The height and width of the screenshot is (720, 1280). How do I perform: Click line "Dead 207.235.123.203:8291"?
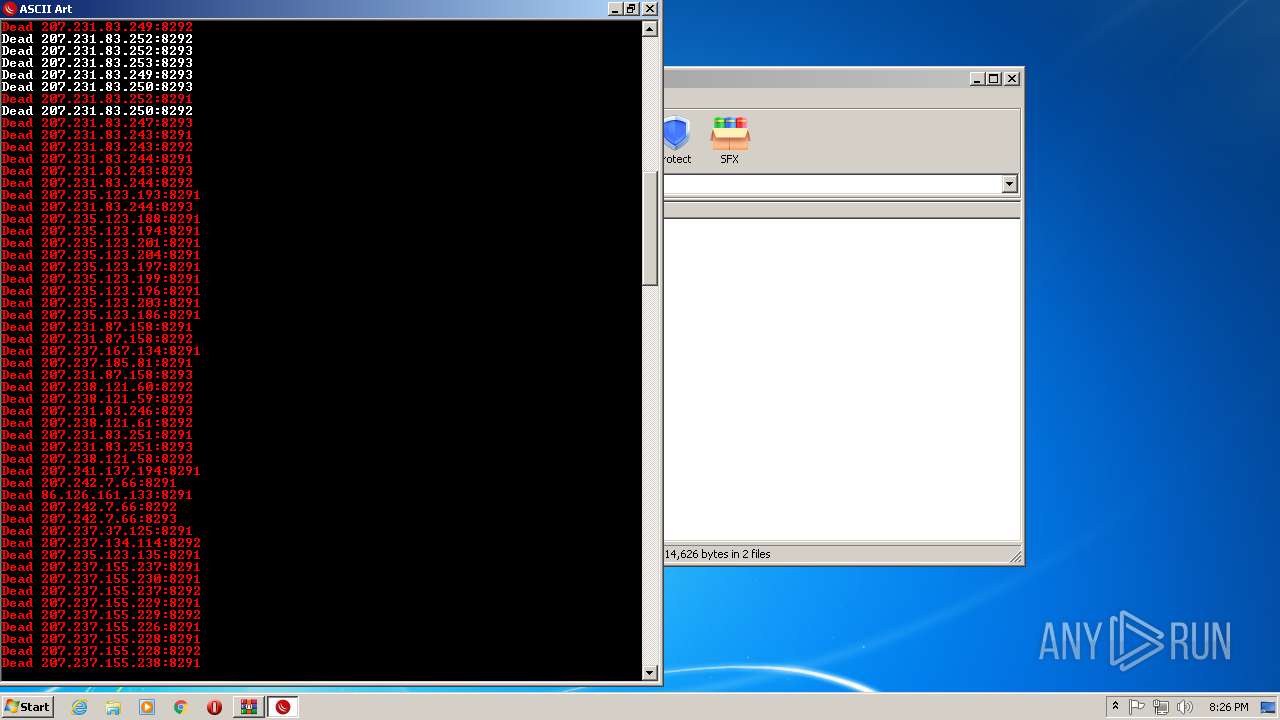[x=101, y=303]
